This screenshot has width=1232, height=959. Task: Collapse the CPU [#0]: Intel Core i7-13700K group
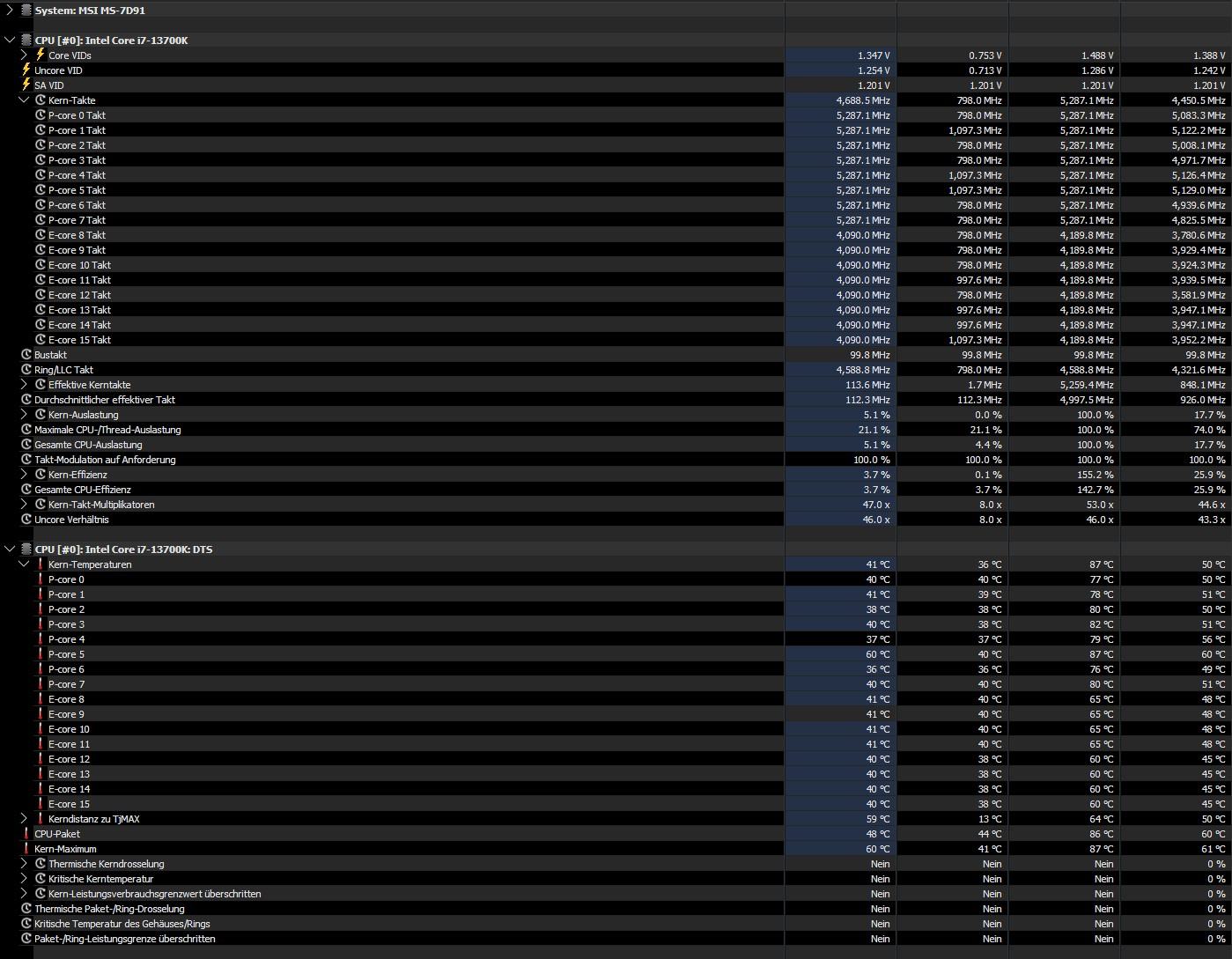(x=10, y=41)
